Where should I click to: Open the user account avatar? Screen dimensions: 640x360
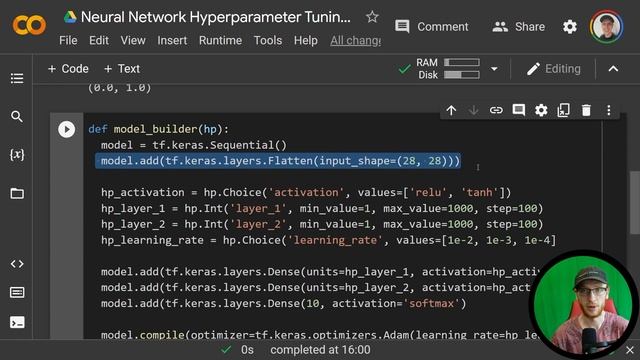tap(607, 27)
